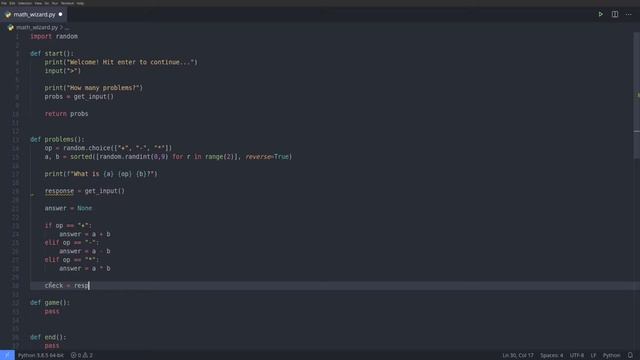Image resolution: width=640 pixels, height=360 pixels.
Task: Click line number 15 in gutter
Action: click(x=16, y=157)
